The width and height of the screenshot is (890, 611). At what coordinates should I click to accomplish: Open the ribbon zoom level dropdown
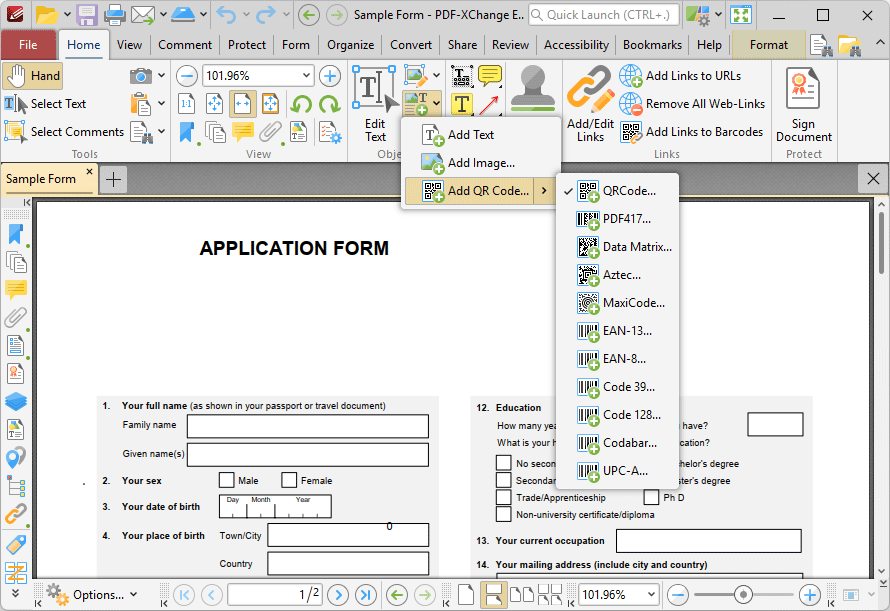point(306,76)
